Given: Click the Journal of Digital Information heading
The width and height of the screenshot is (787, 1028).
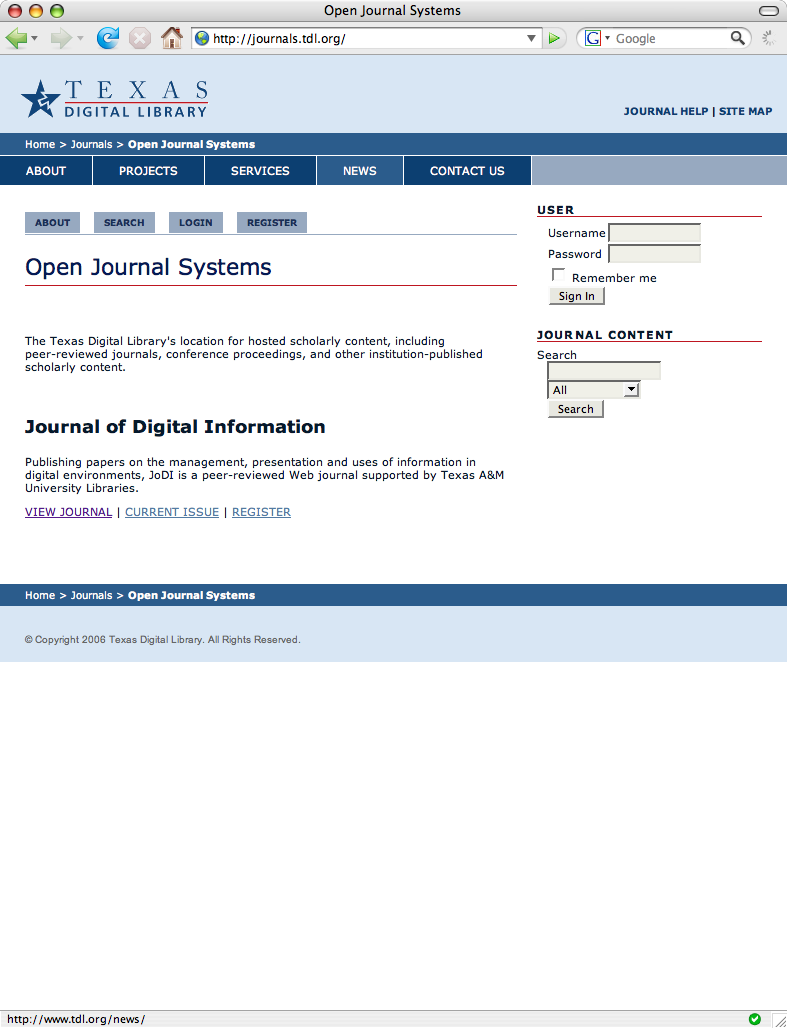Looking at the screenshot, I should [x=175, y=427].
